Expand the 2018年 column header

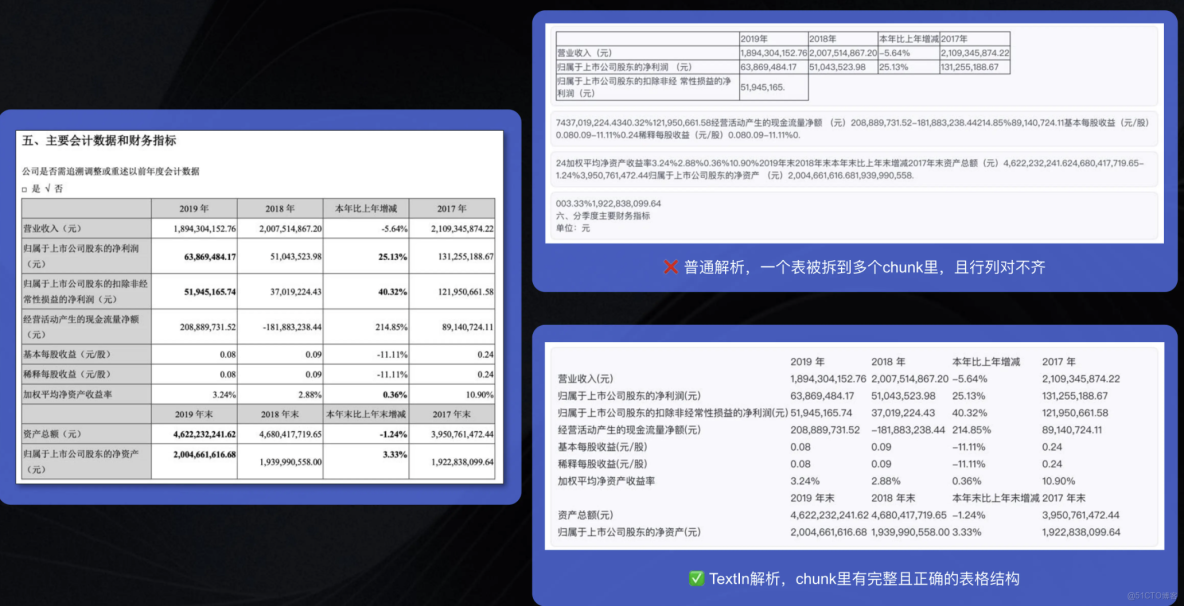click(x=279, y=209)
